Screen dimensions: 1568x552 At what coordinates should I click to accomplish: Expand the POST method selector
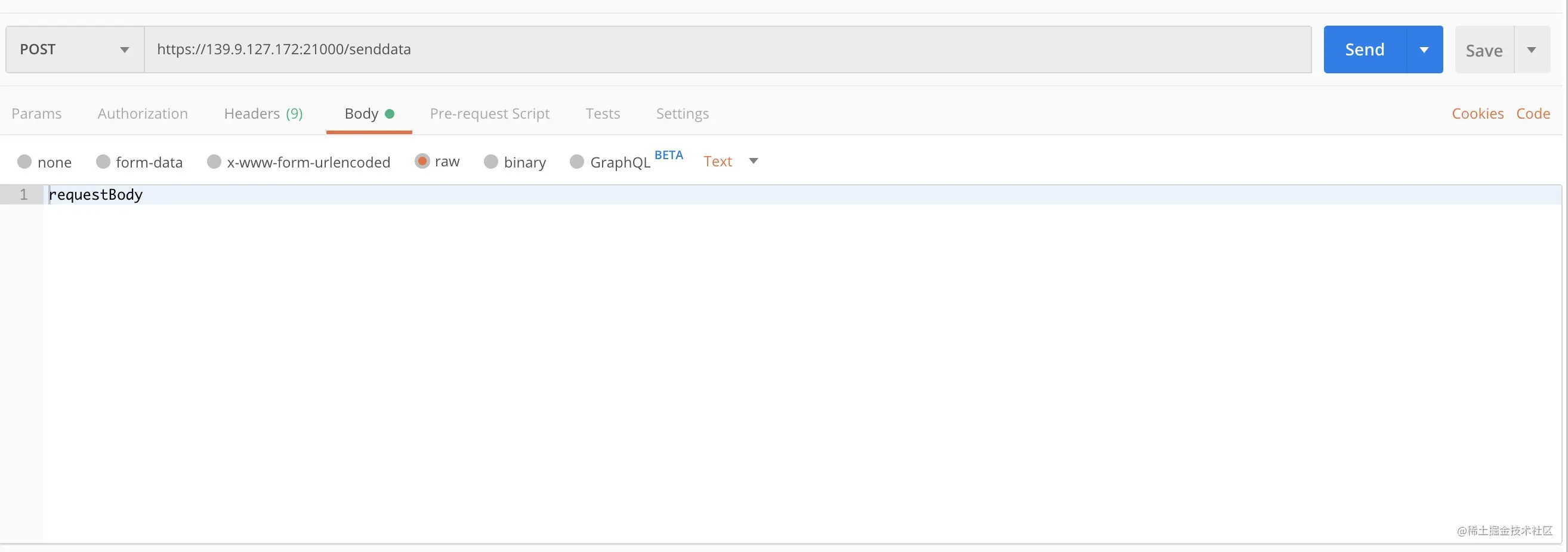pyautogui.click(x=75, y=49)
